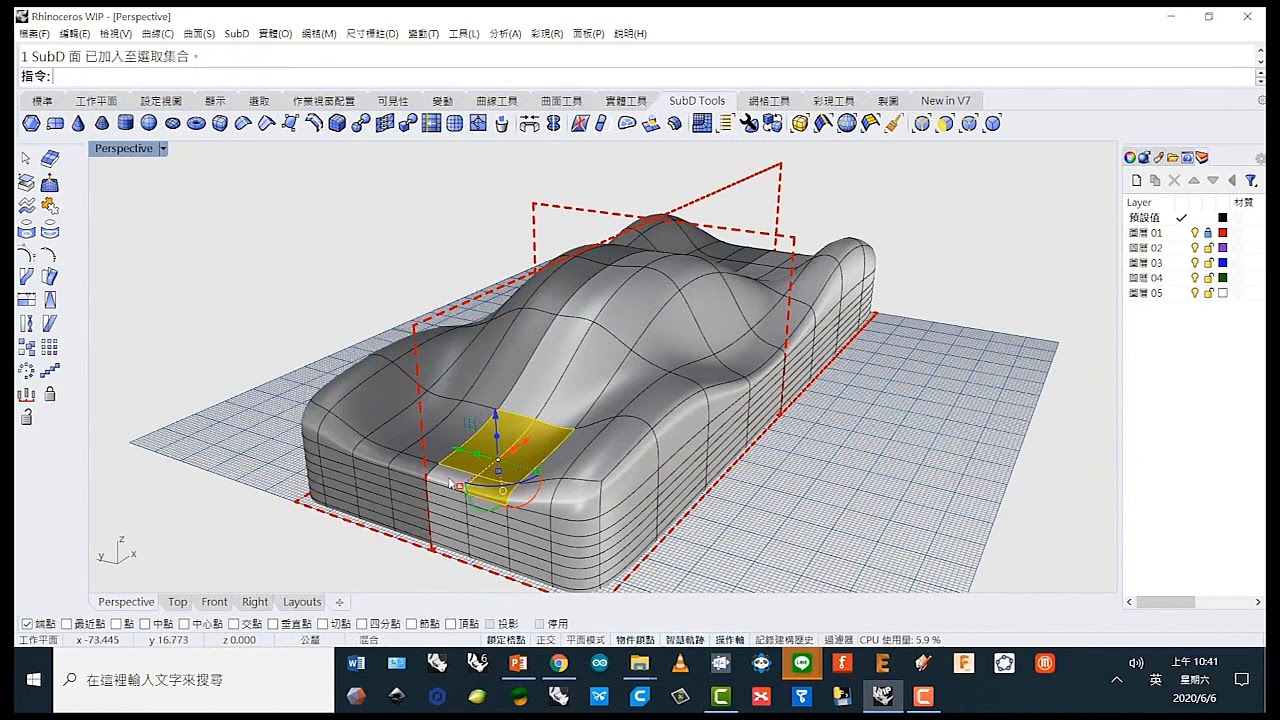Switch to the Top viewport tab
Screen dimensions: 1280x720
(177, 602)
